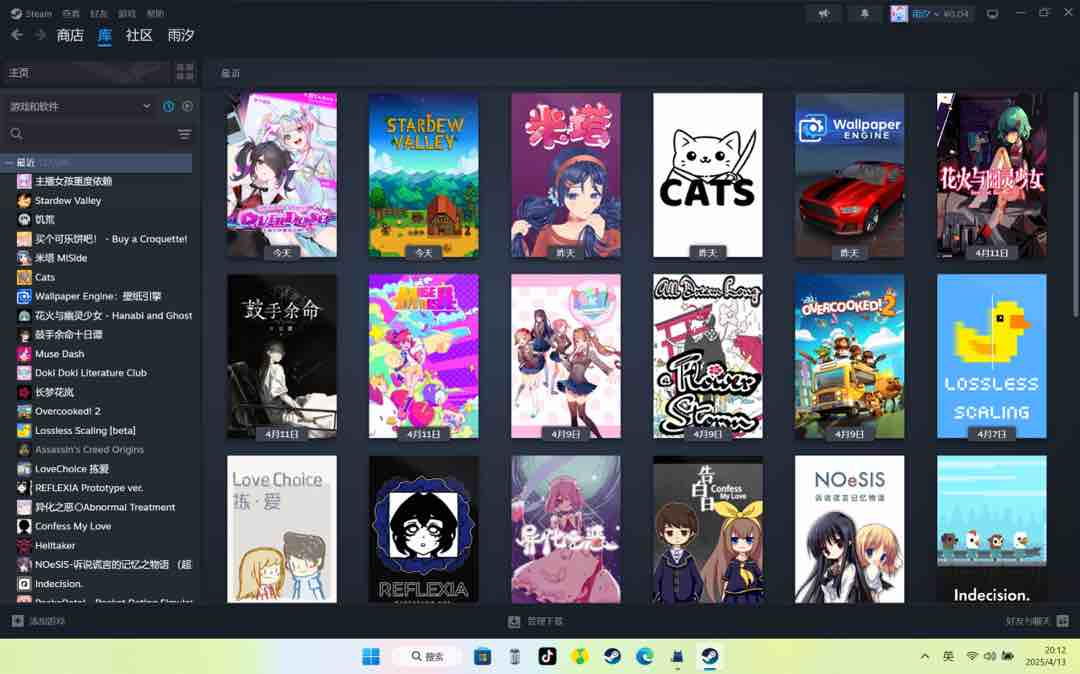Go back with the left arrow button
The width and height of the screenshot is (1080, 674).
17,35
